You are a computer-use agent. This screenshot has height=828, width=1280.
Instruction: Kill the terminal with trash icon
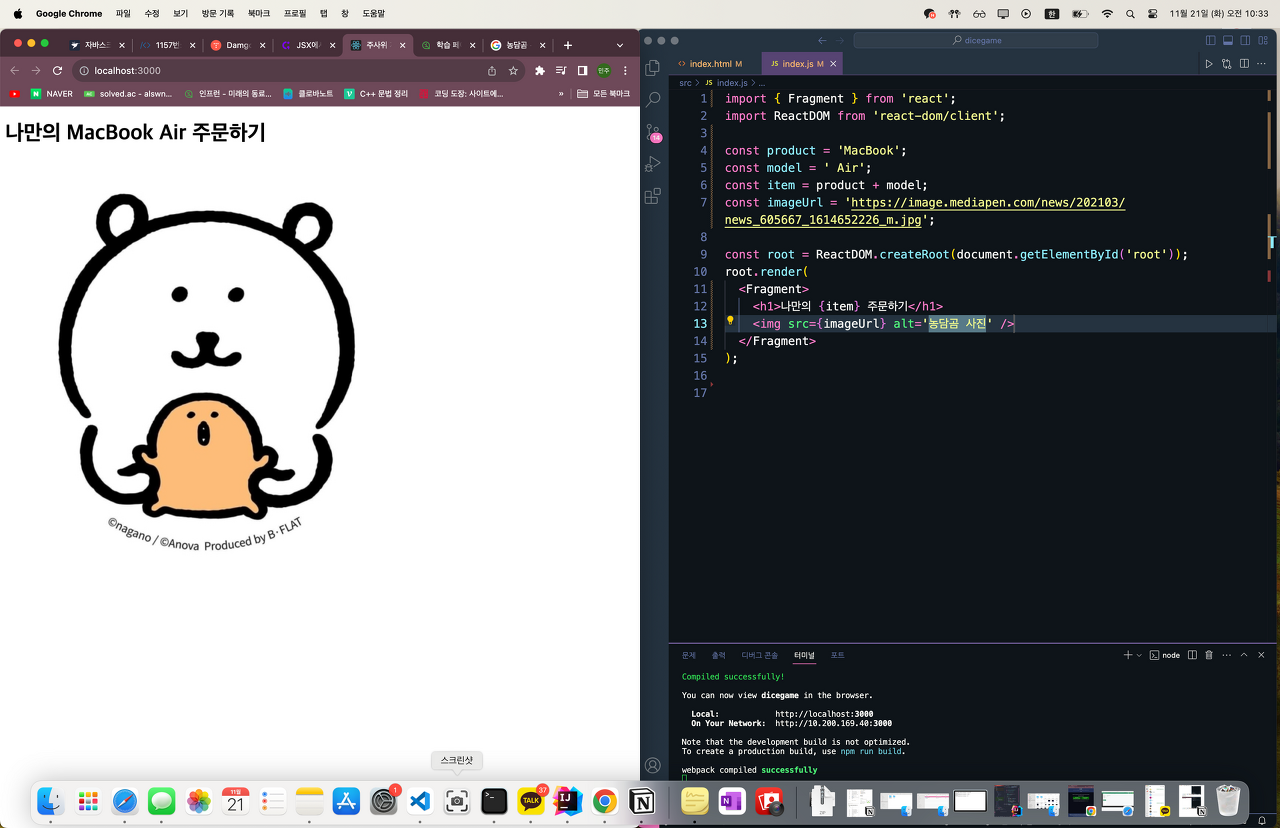[1209, 655]
